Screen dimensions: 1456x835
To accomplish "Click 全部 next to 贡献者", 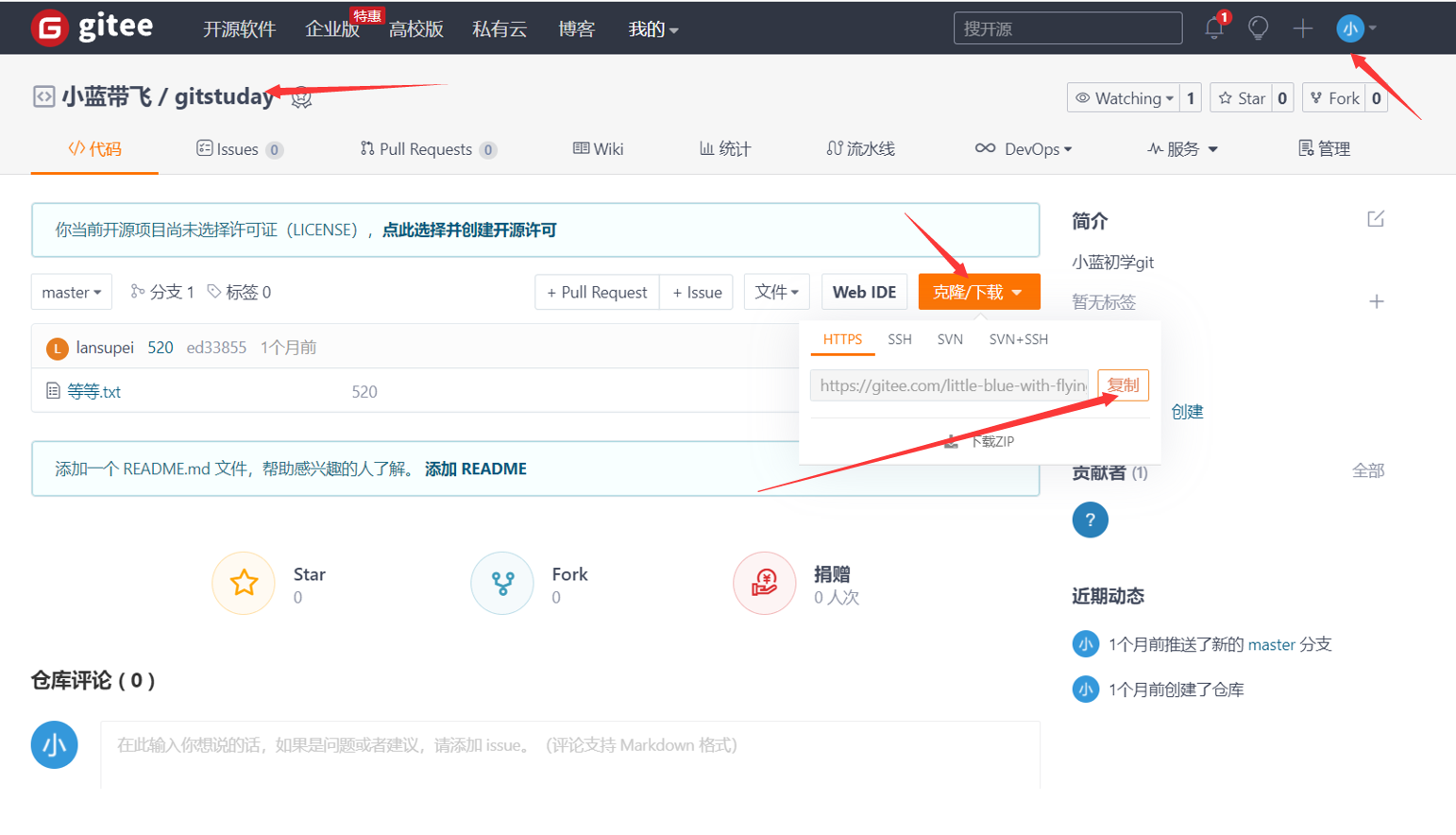I will (x=1368, y=470).
